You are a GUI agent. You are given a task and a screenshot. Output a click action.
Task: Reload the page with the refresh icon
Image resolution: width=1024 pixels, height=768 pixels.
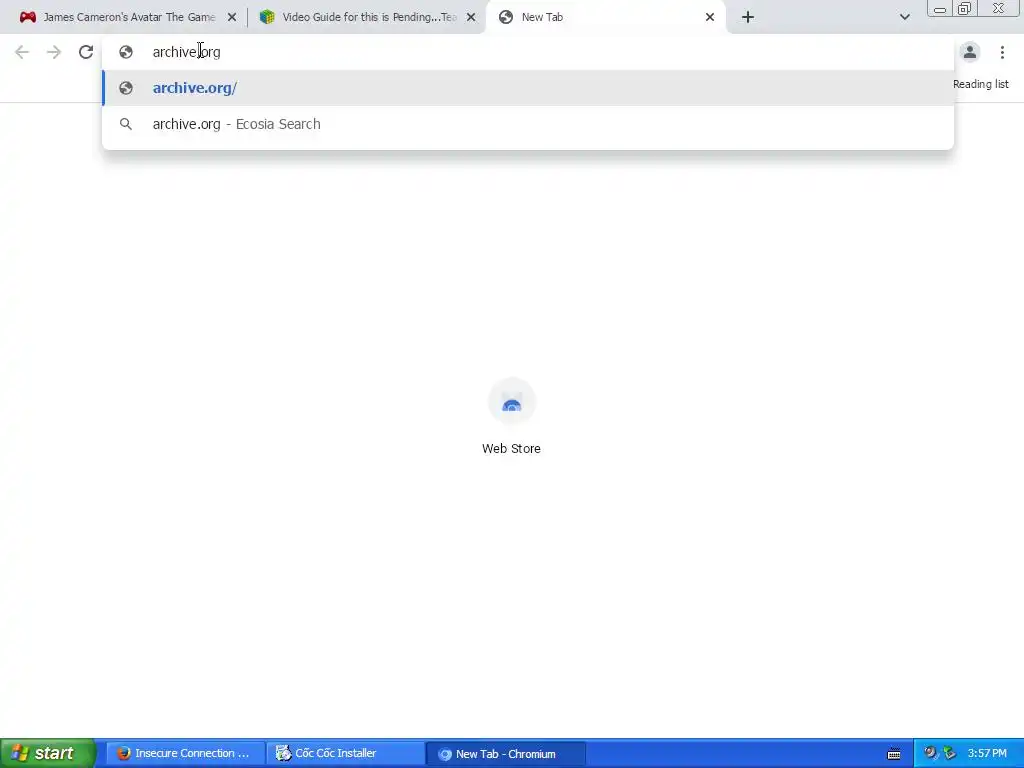[x=86, y=52]
